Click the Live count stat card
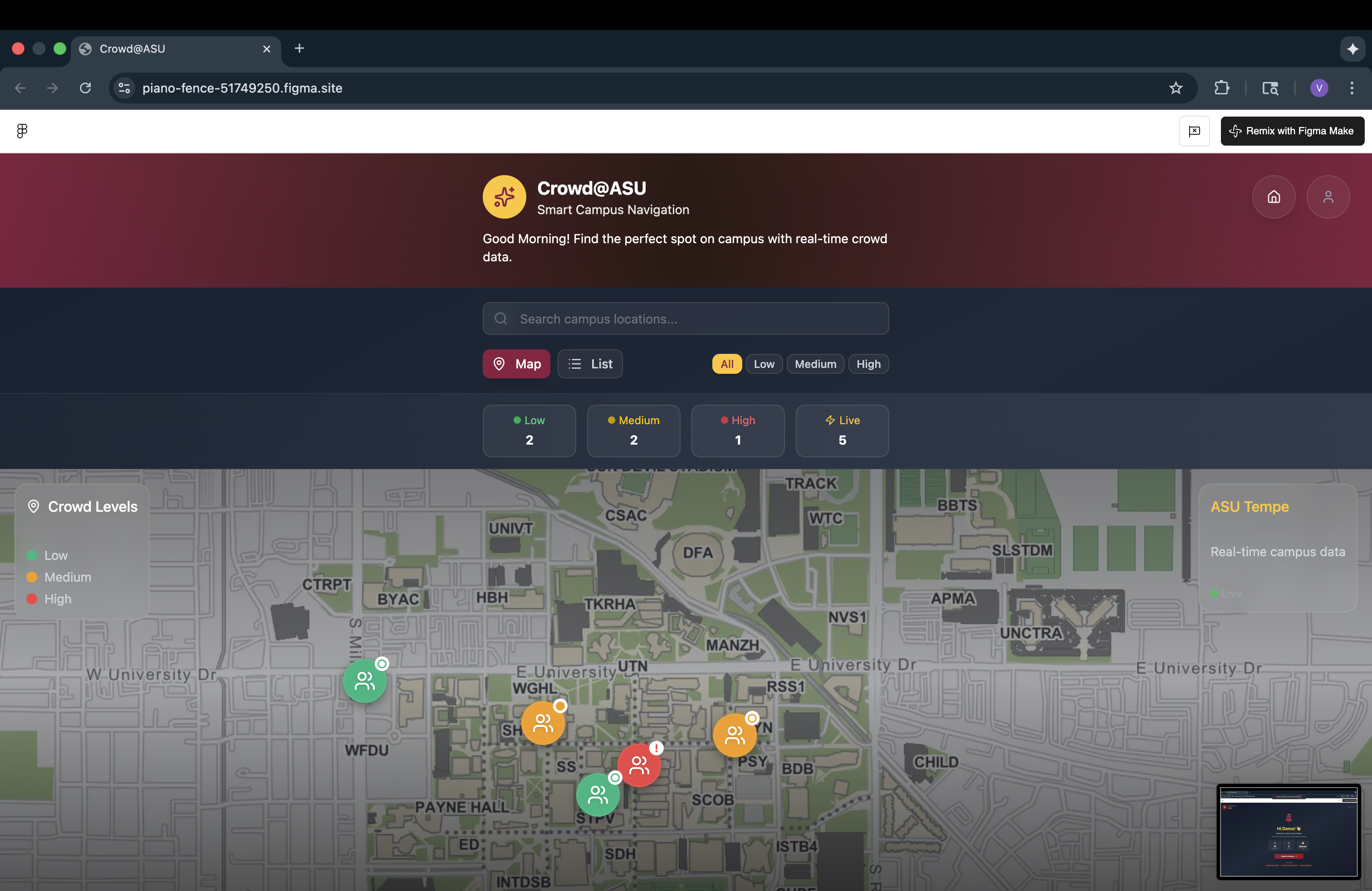The image size is (1372, 891). 842,431
